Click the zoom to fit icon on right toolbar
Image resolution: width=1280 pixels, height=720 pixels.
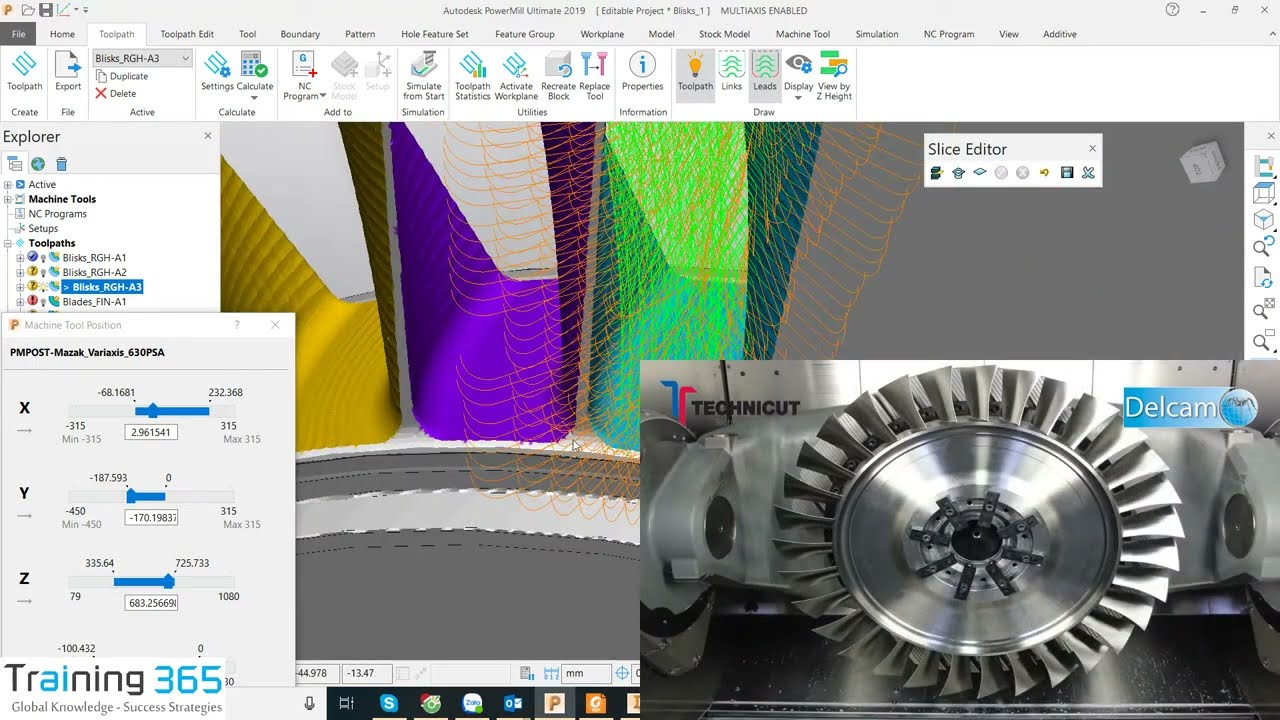pos(1264,308)
